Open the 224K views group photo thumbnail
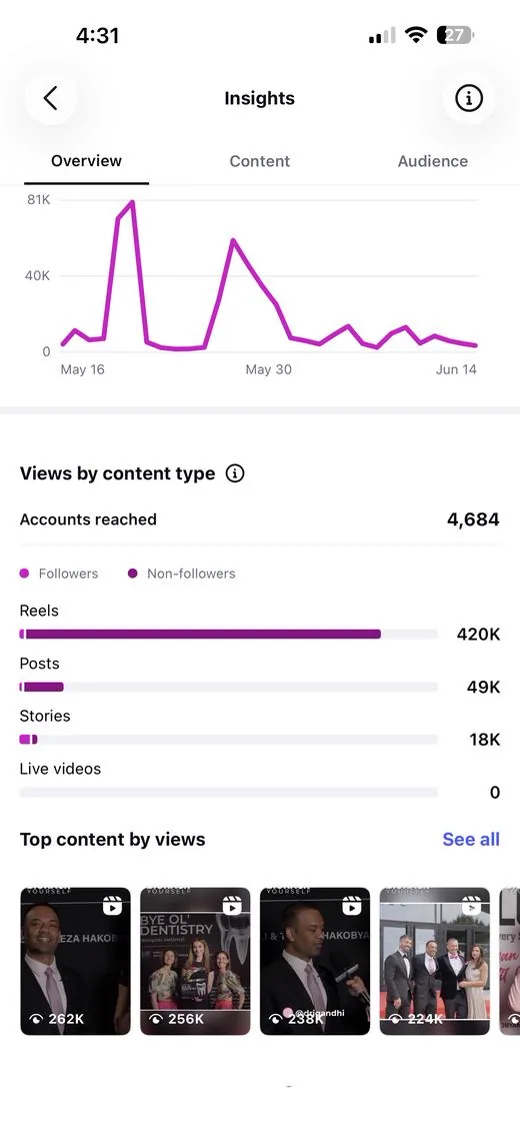Screen dimensions: 520x1128 (x=434, y=961)
